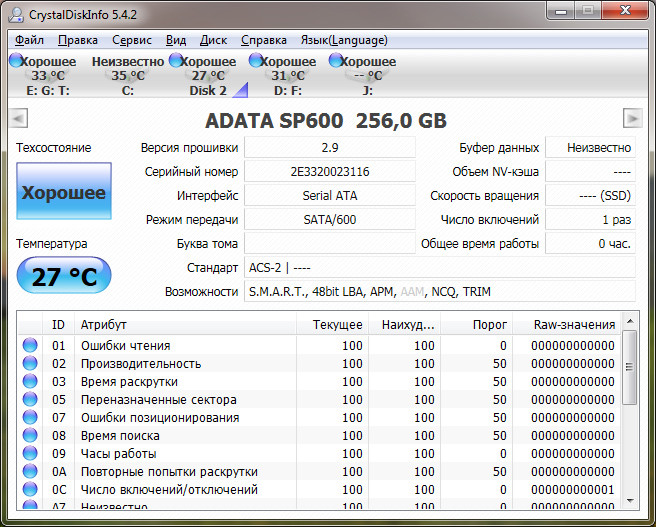Screen dimensions: 656x527
Task: Click the SATA/600 transfer mode field
Action: click(x=330, y=220)
